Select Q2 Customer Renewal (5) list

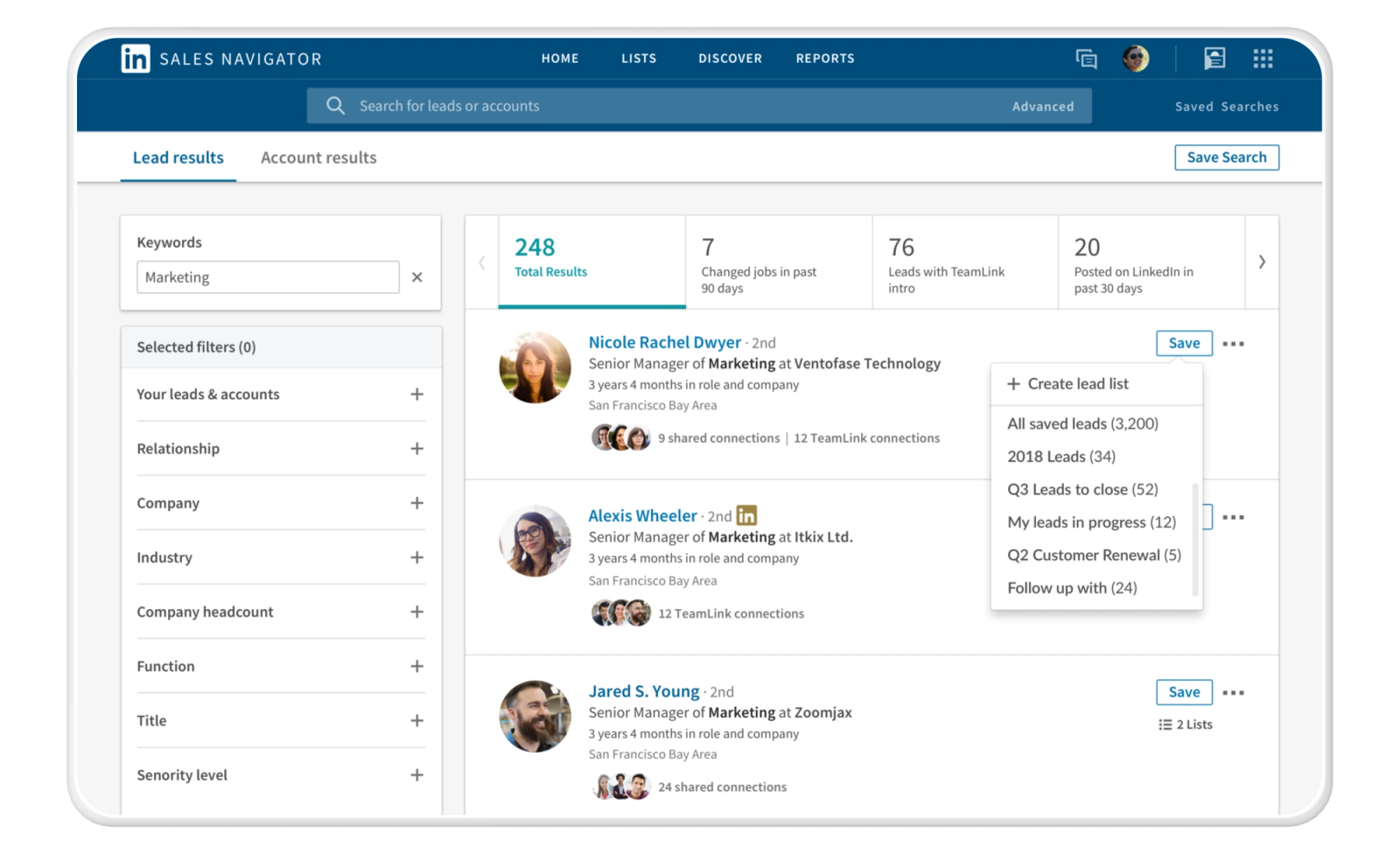tap(1095, 555)
